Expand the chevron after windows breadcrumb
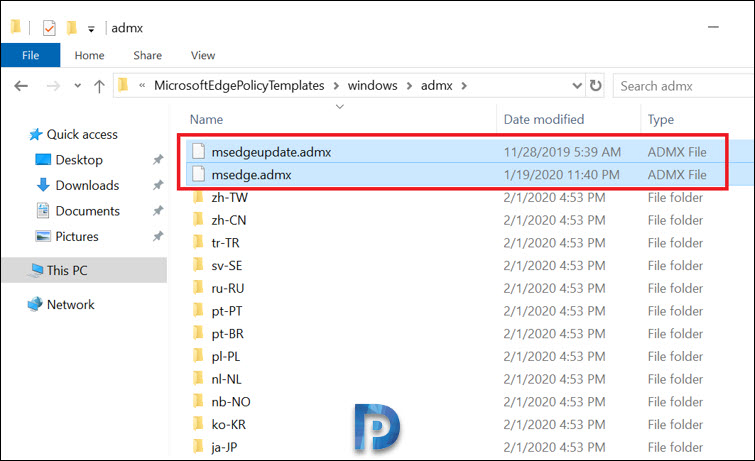The height and width of the screenshot is (461, 755). [409, 86]
